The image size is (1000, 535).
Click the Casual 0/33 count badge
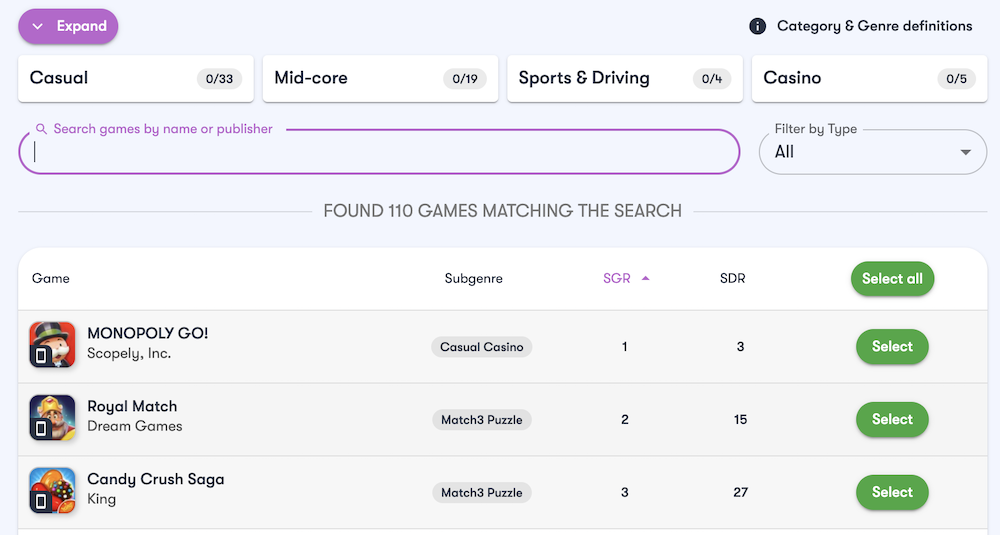click(x=219, y=79)
